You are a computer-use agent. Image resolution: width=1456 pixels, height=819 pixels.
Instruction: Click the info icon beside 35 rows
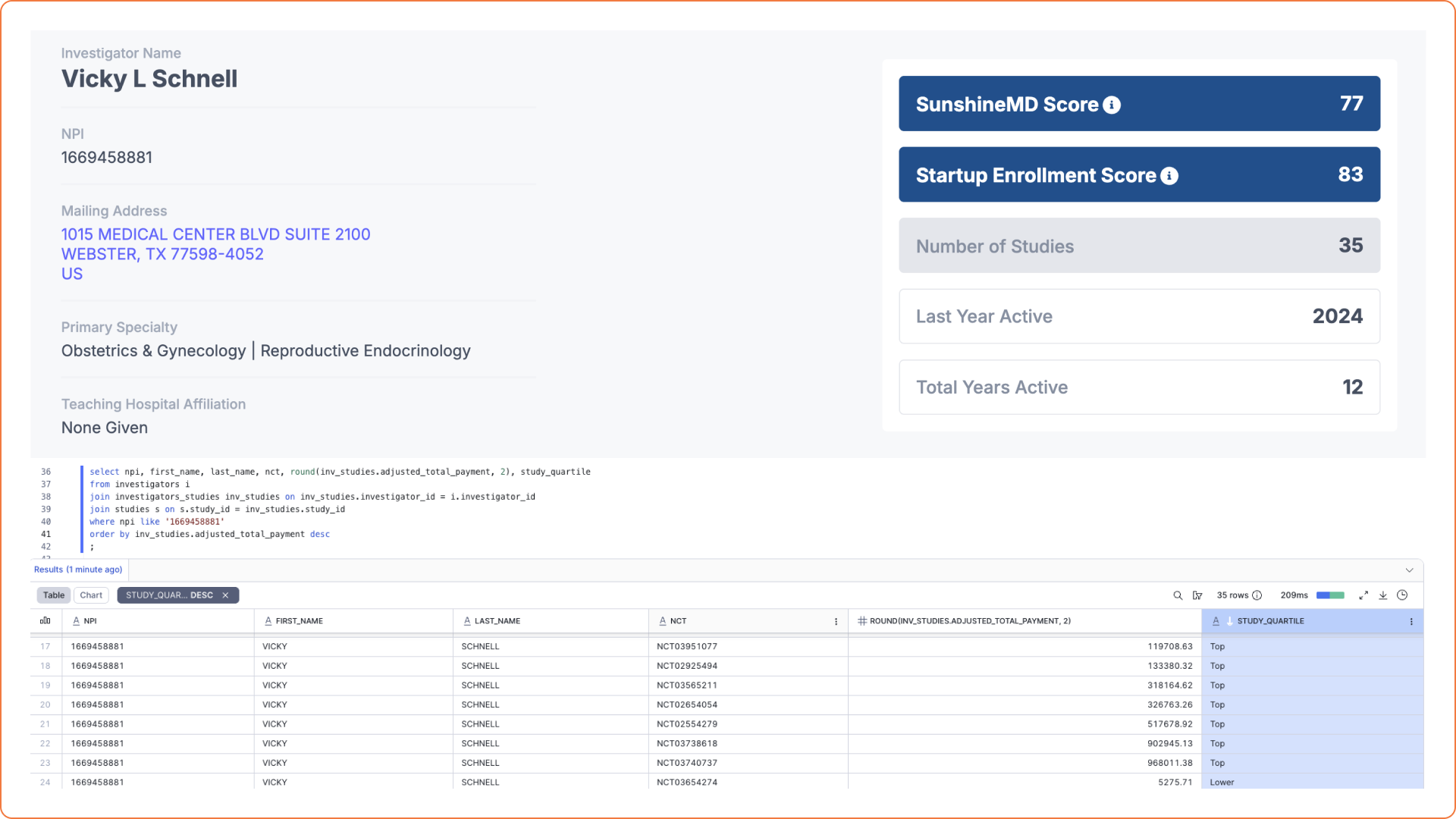pyautogui.click(x=1257, y=595)
